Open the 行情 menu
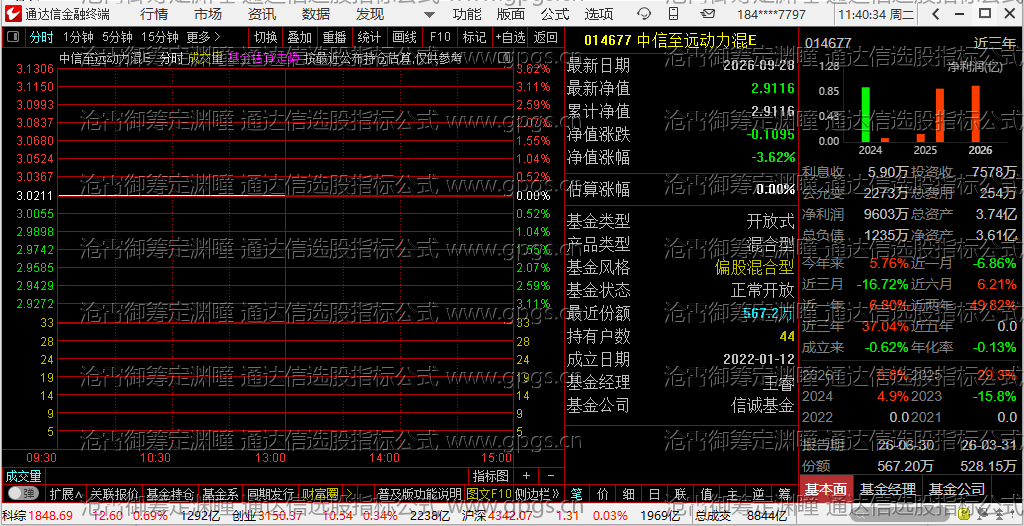1024x526 pixels. [153, 14]
